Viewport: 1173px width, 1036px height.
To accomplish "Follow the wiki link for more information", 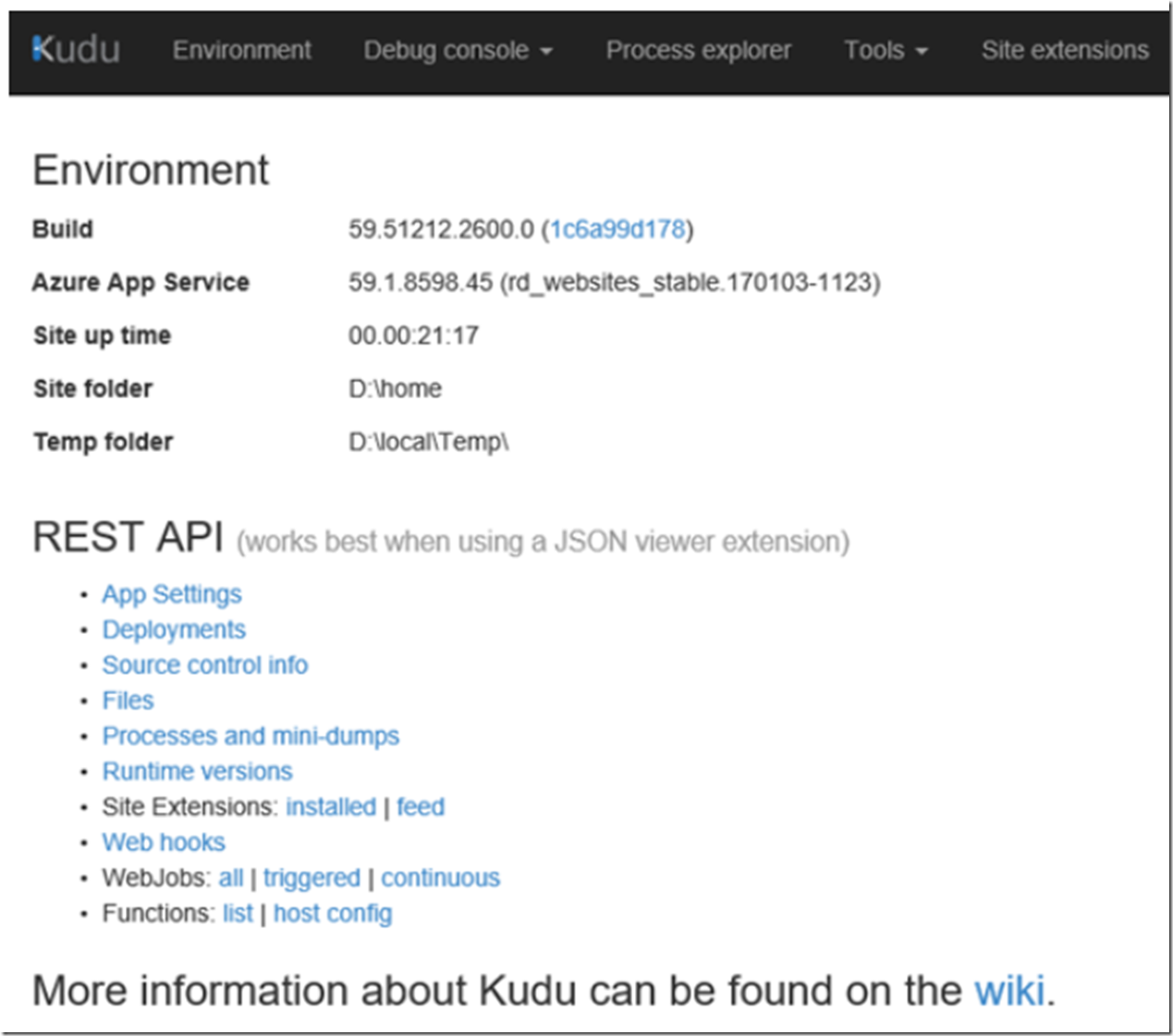I will click(1009, 991).
